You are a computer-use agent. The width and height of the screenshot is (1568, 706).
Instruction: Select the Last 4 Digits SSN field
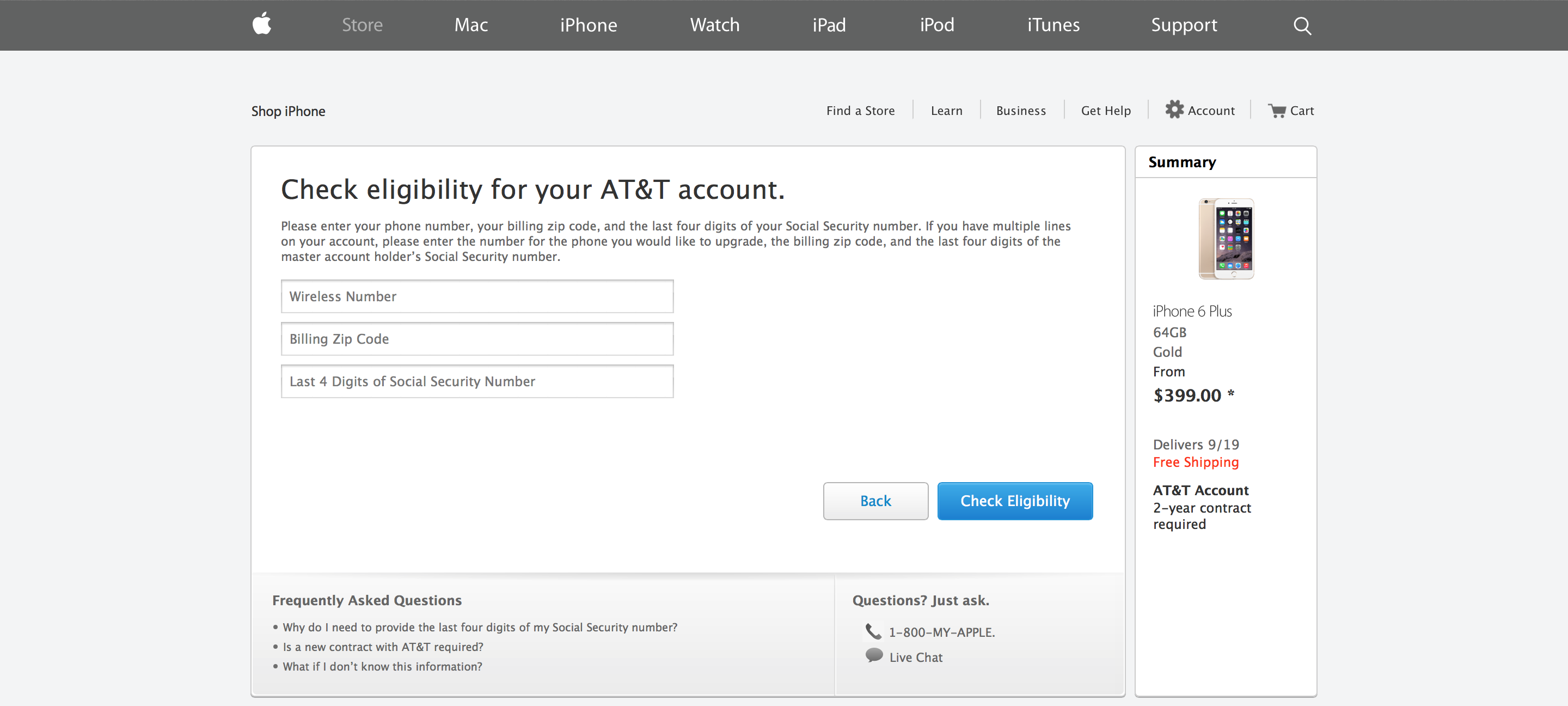tap(476, 382)
